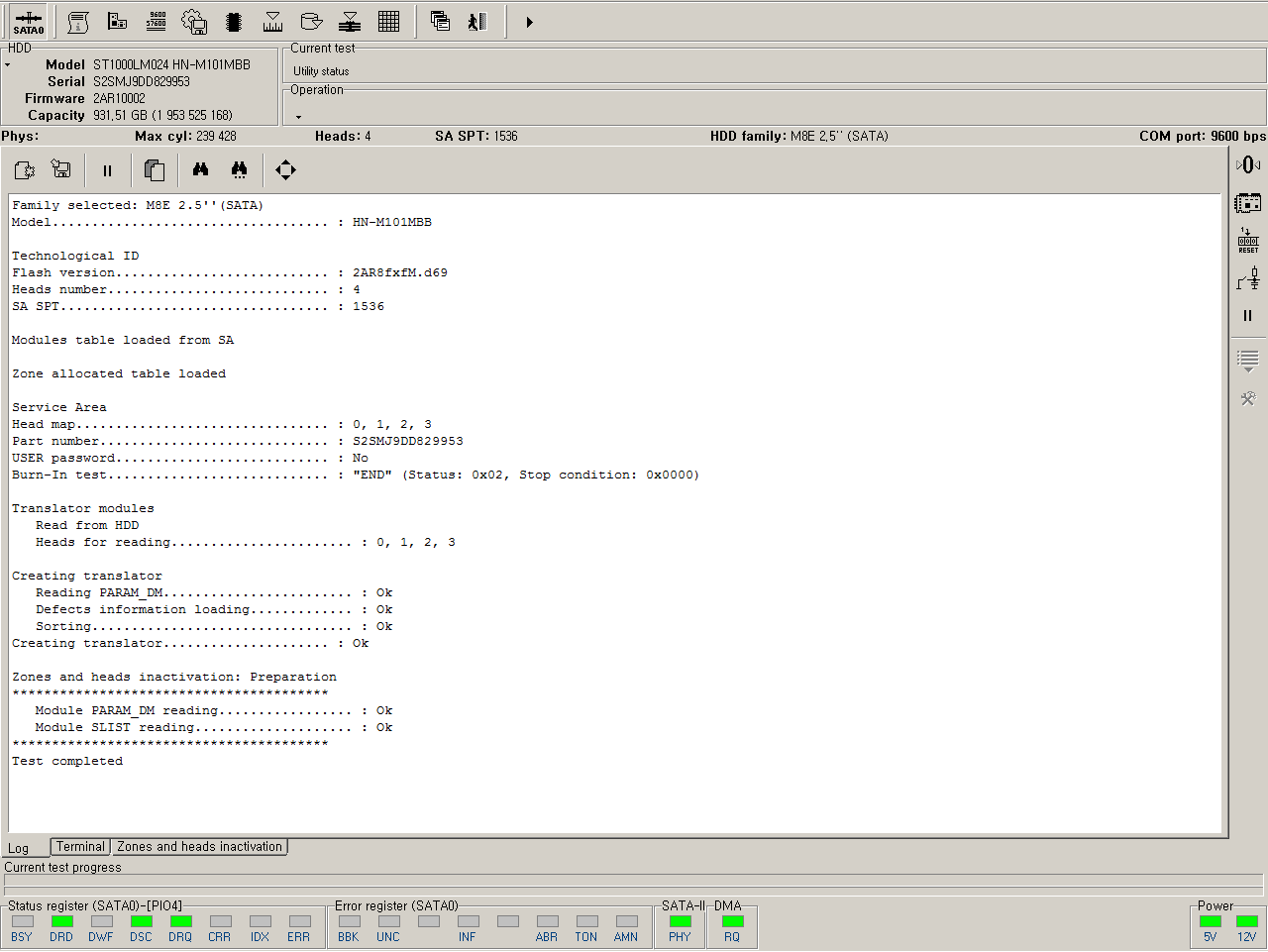1268x952 pixels.
Task: Click the SATA0 port selection icon
Action: click(29, 22)
